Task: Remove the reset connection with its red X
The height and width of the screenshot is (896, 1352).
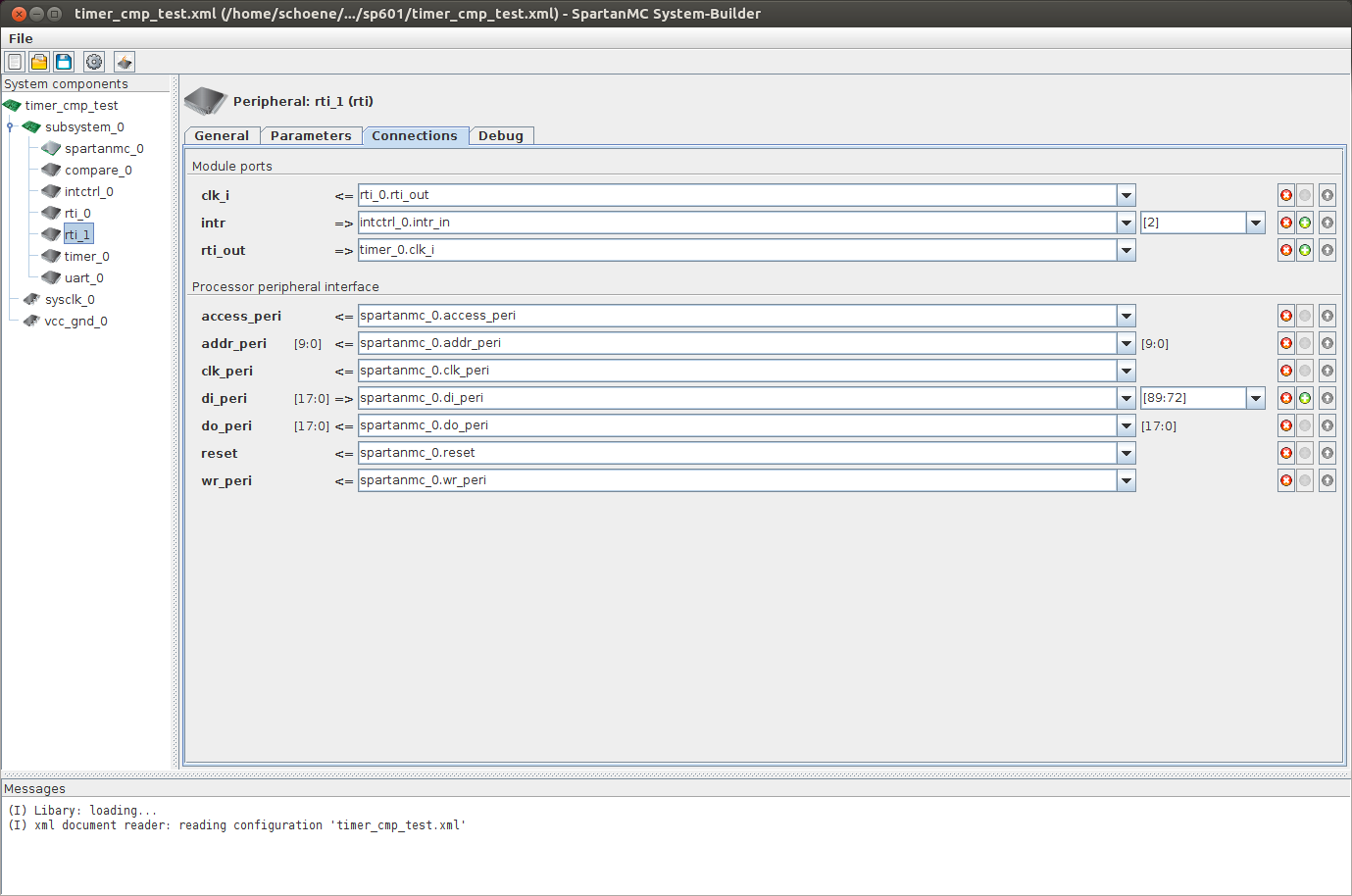Action: coord(1286,453)
